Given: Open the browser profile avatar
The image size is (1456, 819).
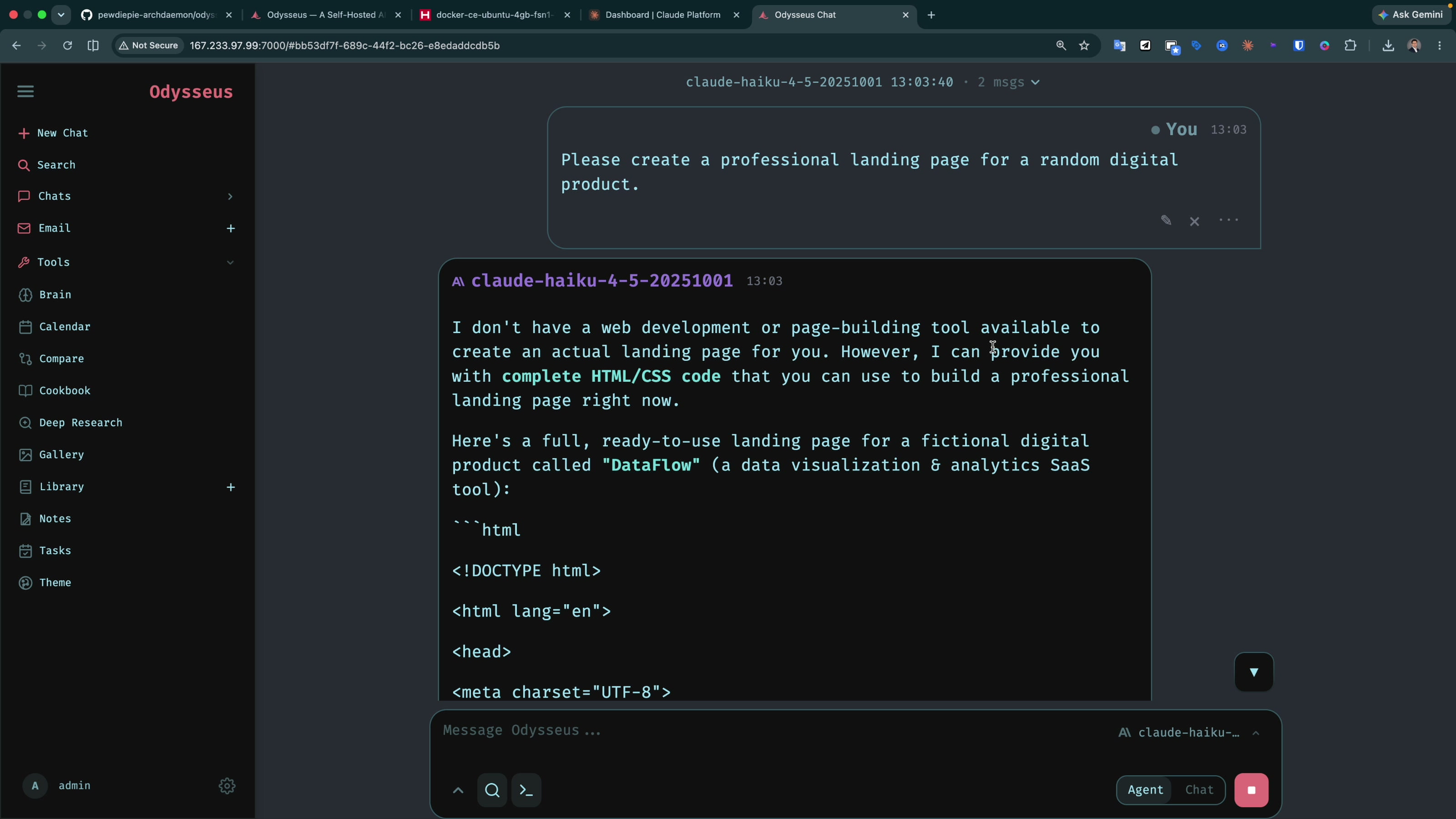Looking at the screenshot, I should click(1414, 46).
